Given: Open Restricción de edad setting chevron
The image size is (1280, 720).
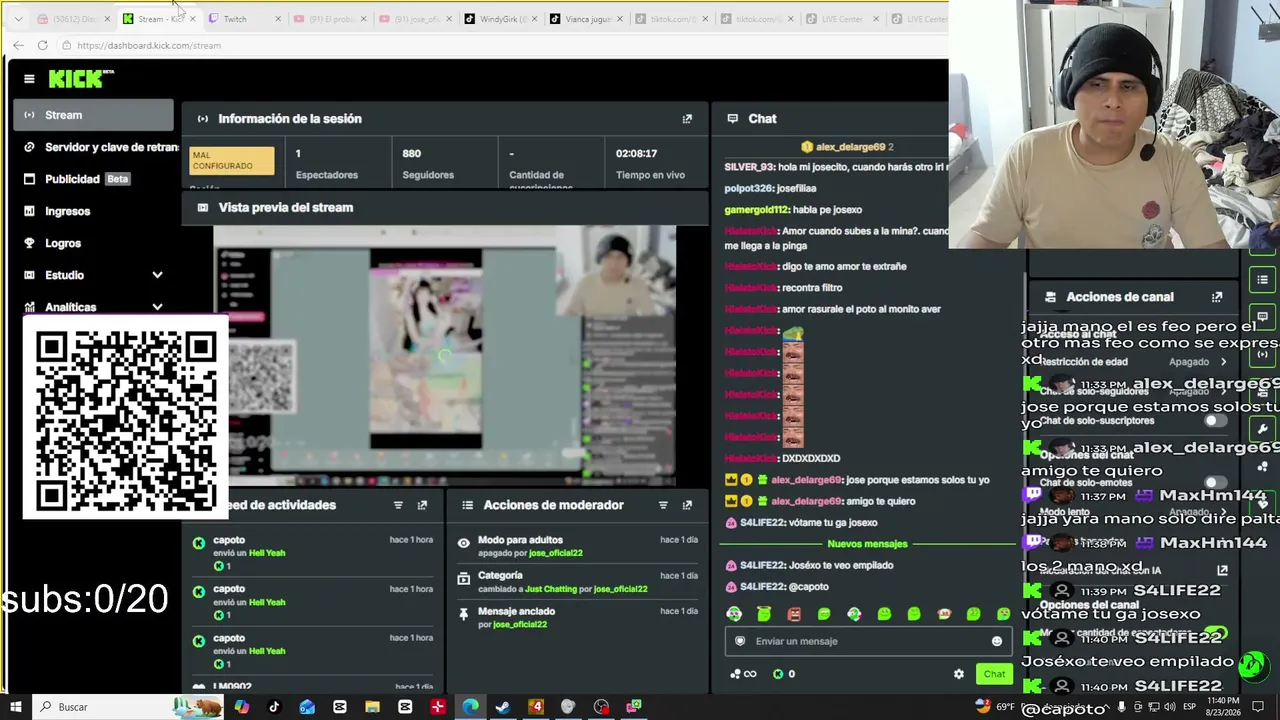Looking at the screenshot, I should (1223, 362).
